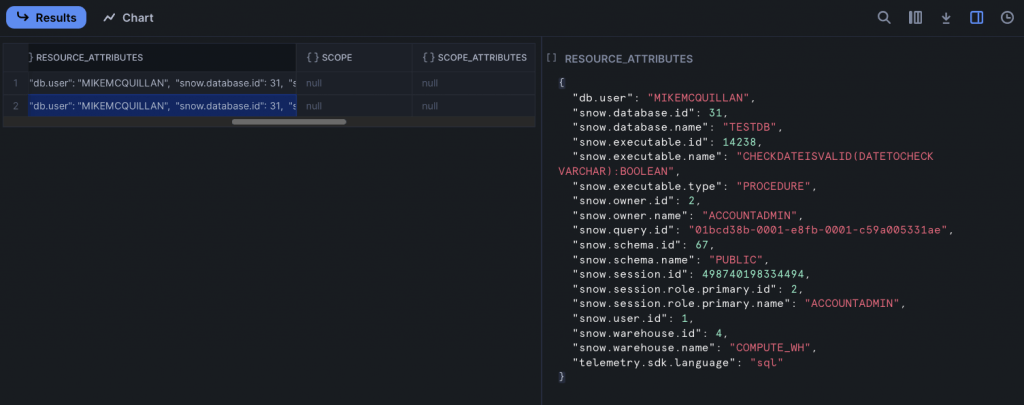
Task: Click RESOURCE_ATTRIBUTES cell in first row
Action: [x=162, y=84]
